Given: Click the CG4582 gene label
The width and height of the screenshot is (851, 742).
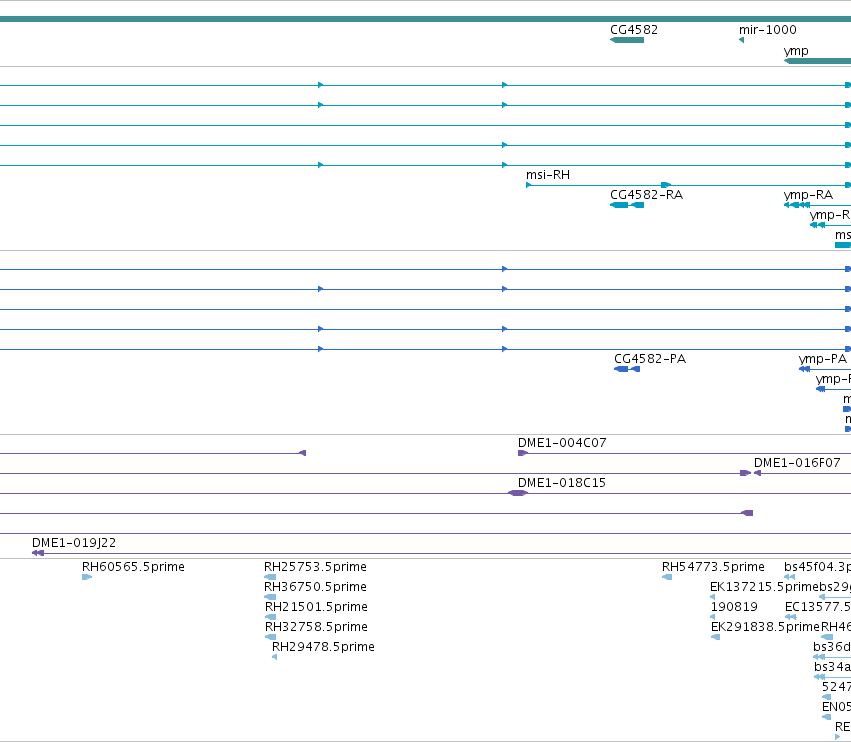Looking at the screenshot, I should 634,30.
